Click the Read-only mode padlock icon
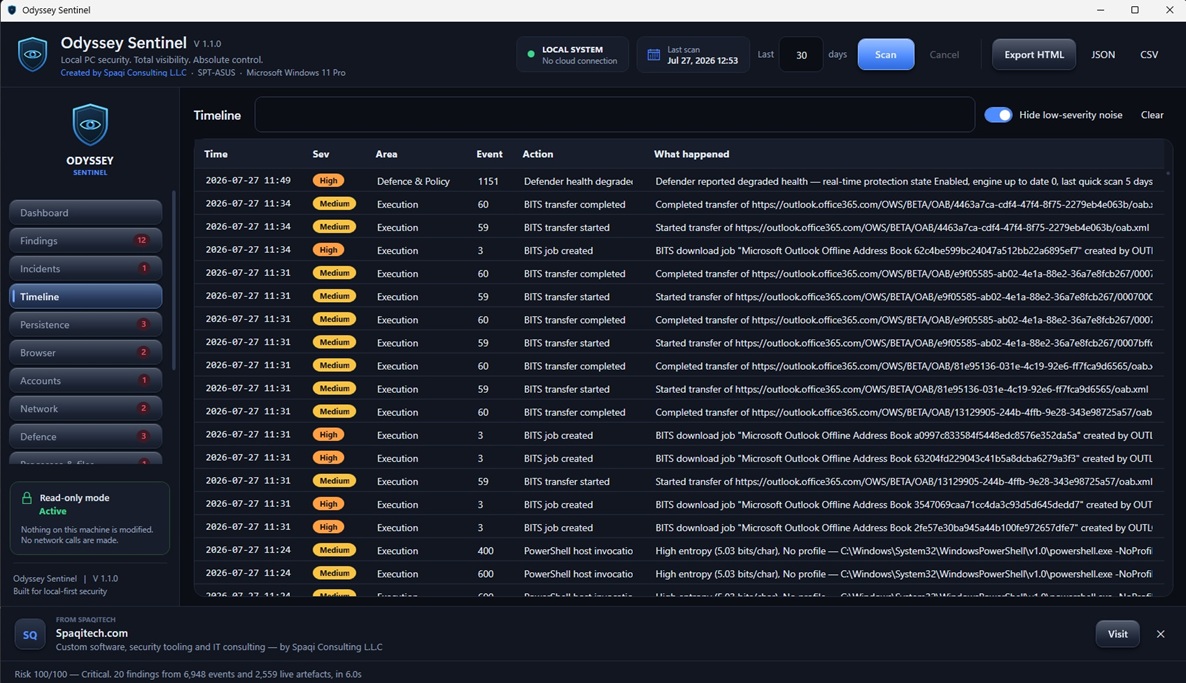 26,498
